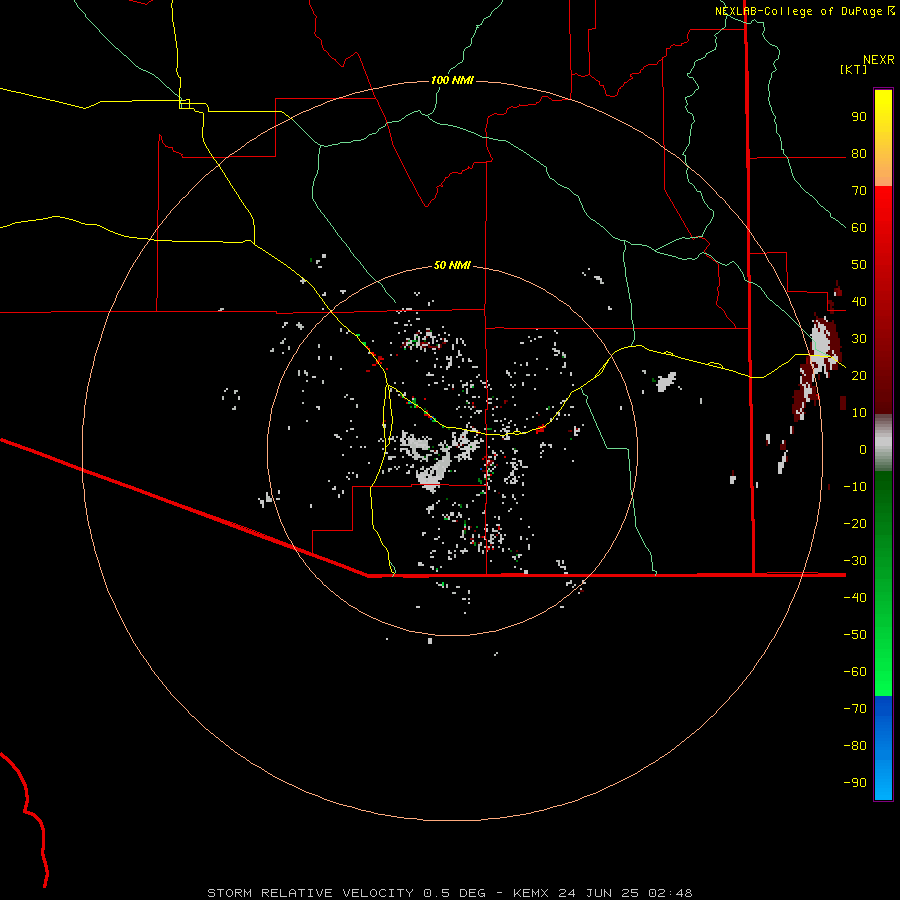Select the 70 value on the velocity scale

859,191
